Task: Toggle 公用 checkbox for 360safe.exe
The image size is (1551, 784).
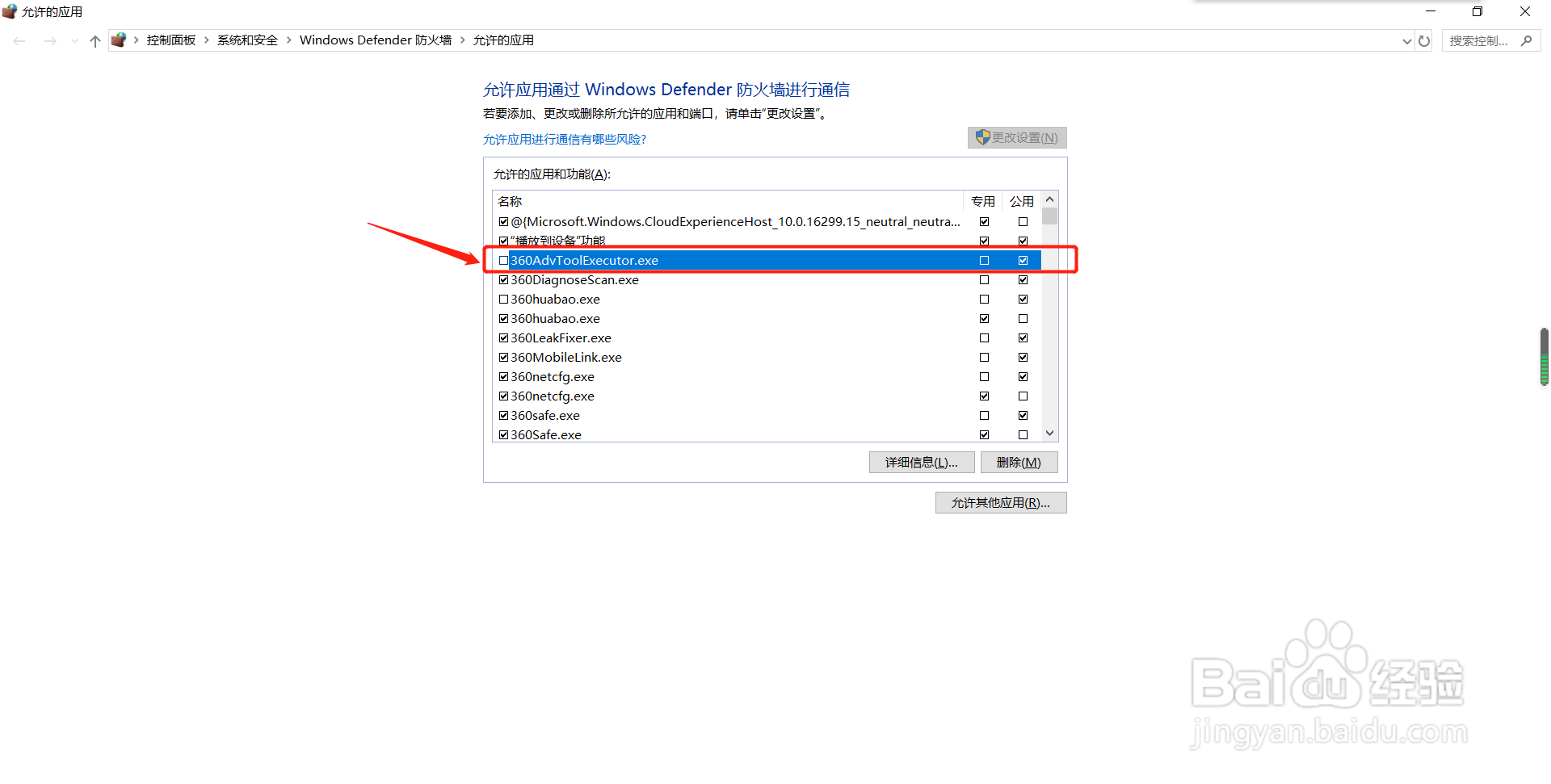Action: [x=1023, y=416]
